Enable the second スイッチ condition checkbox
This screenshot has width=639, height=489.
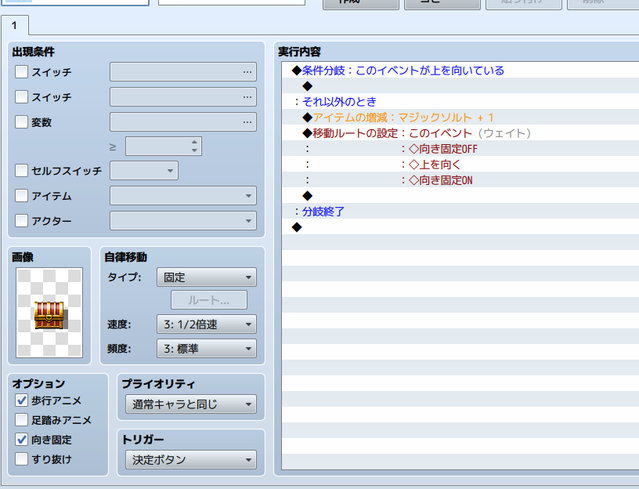pyautogui.click(x=21, y=97)
